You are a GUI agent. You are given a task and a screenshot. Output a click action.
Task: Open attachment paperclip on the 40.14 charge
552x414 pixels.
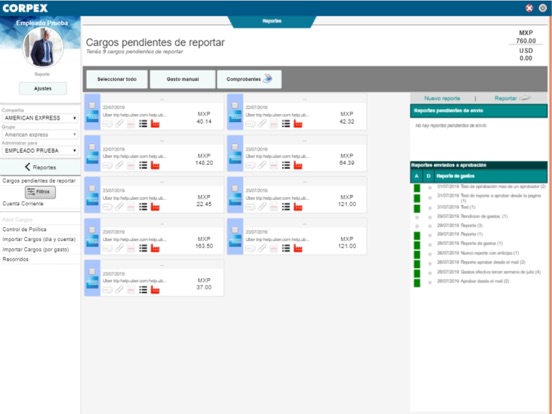pyautogui.click(x=120, y=124)
